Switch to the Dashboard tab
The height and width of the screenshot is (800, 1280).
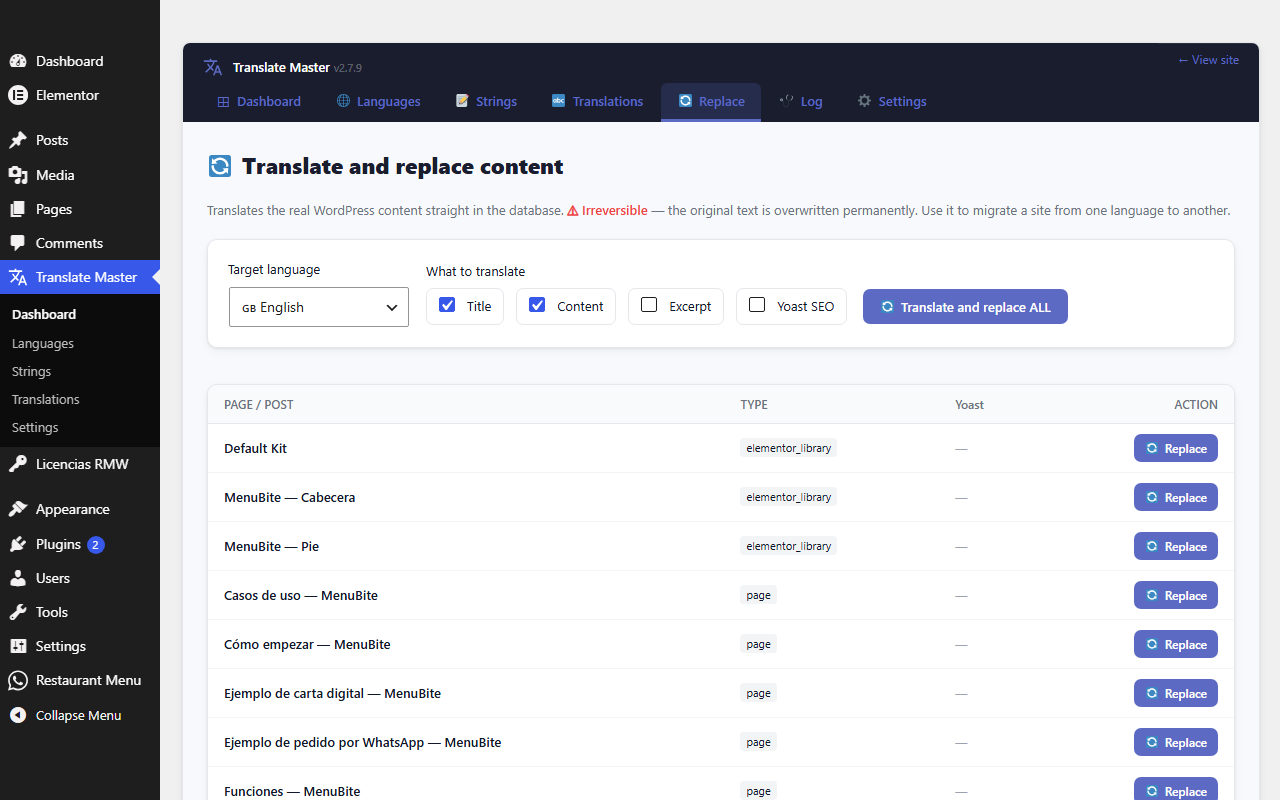click(259, 101)
